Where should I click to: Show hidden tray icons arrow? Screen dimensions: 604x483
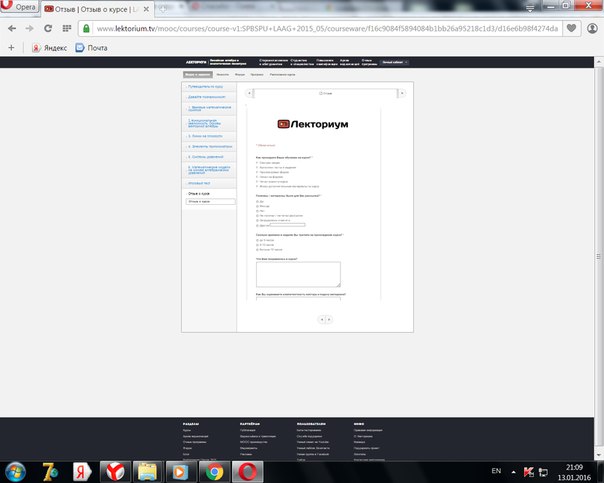(513, 472)
